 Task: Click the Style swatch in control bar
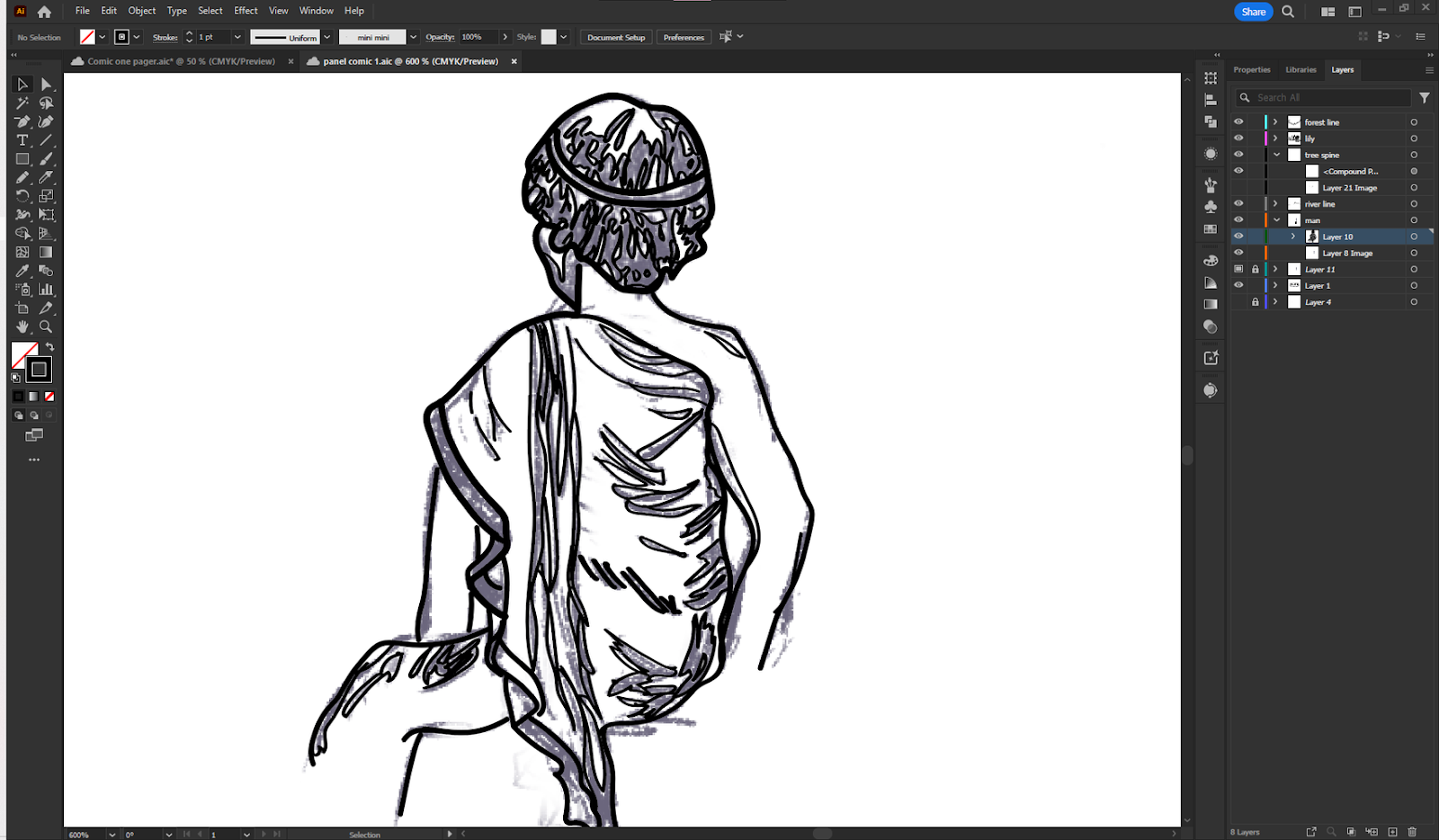click(549, 37)
